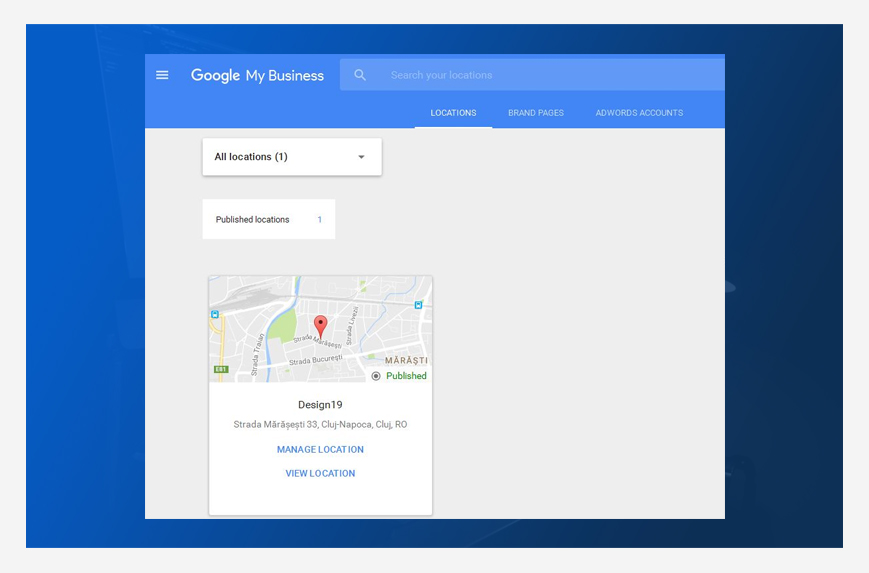Click the Strada Mărășești 33 address text
The width and height of the screenshot is (869, 573).
(x=320, y=424)
